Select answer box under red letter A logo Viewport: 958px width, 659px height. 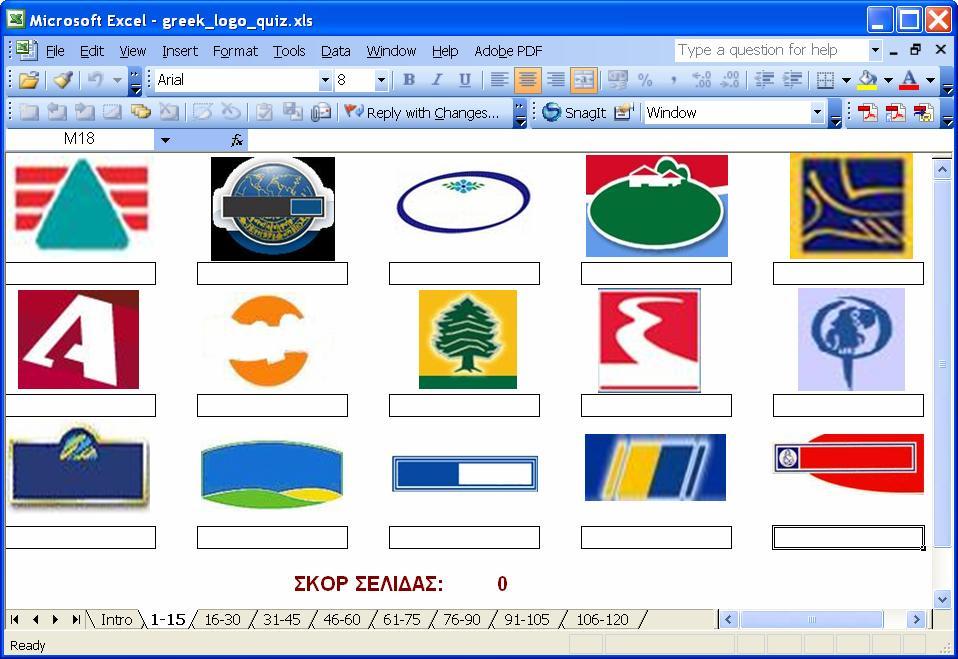pos(81,406)
